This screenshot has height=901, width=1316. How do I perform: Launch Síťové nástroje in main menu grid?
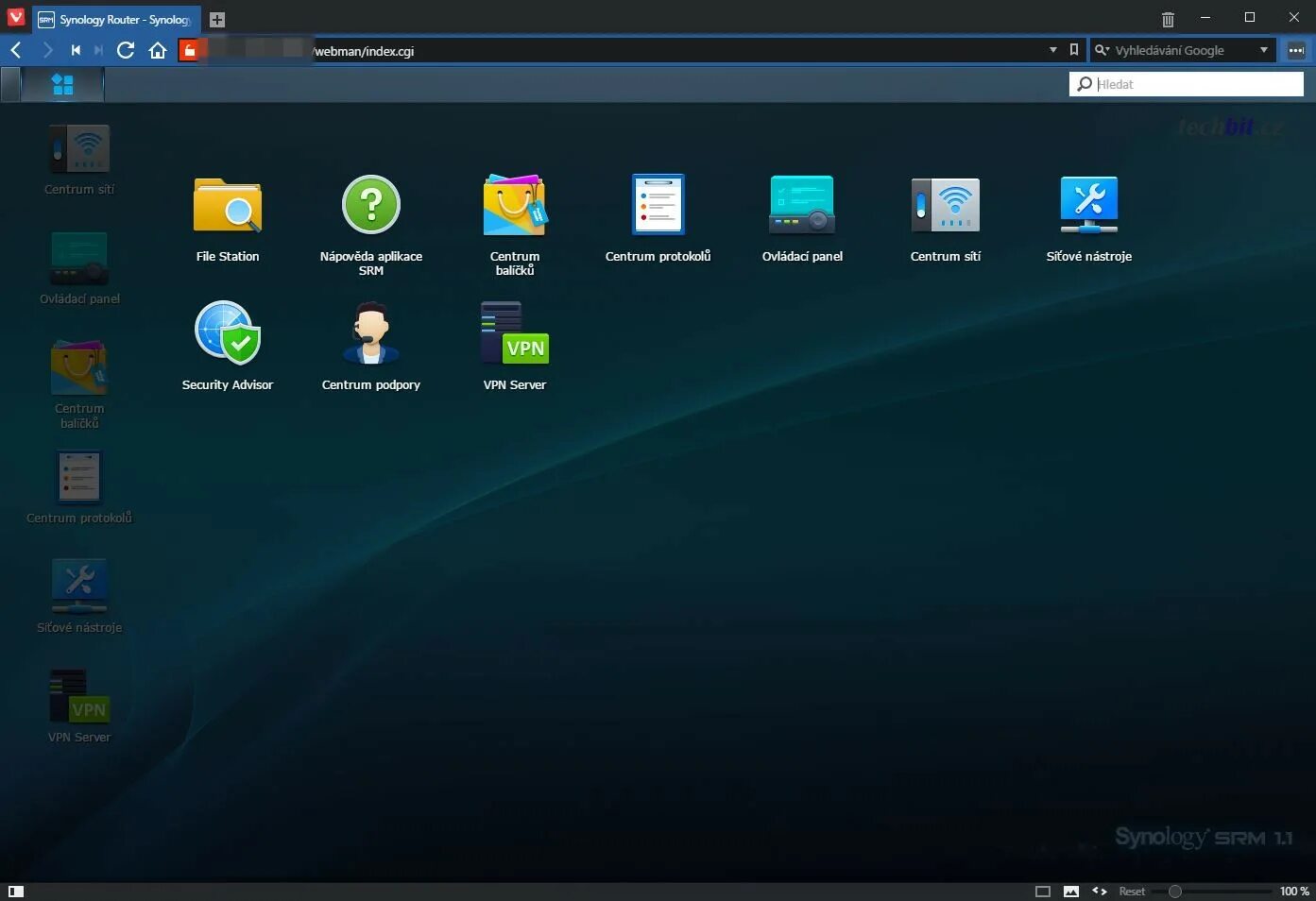tap(1089, 218)
